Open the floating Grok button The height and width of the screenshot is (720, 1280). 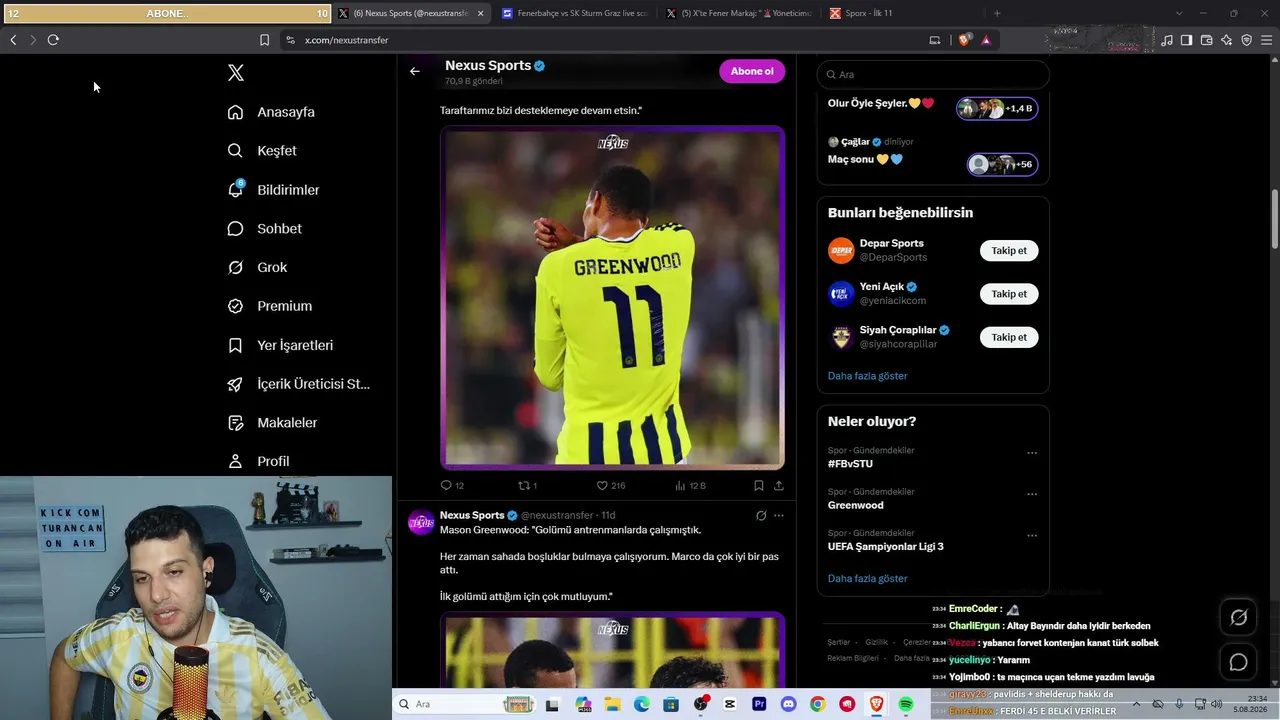pyautogui.click(x=1238, y=618)
